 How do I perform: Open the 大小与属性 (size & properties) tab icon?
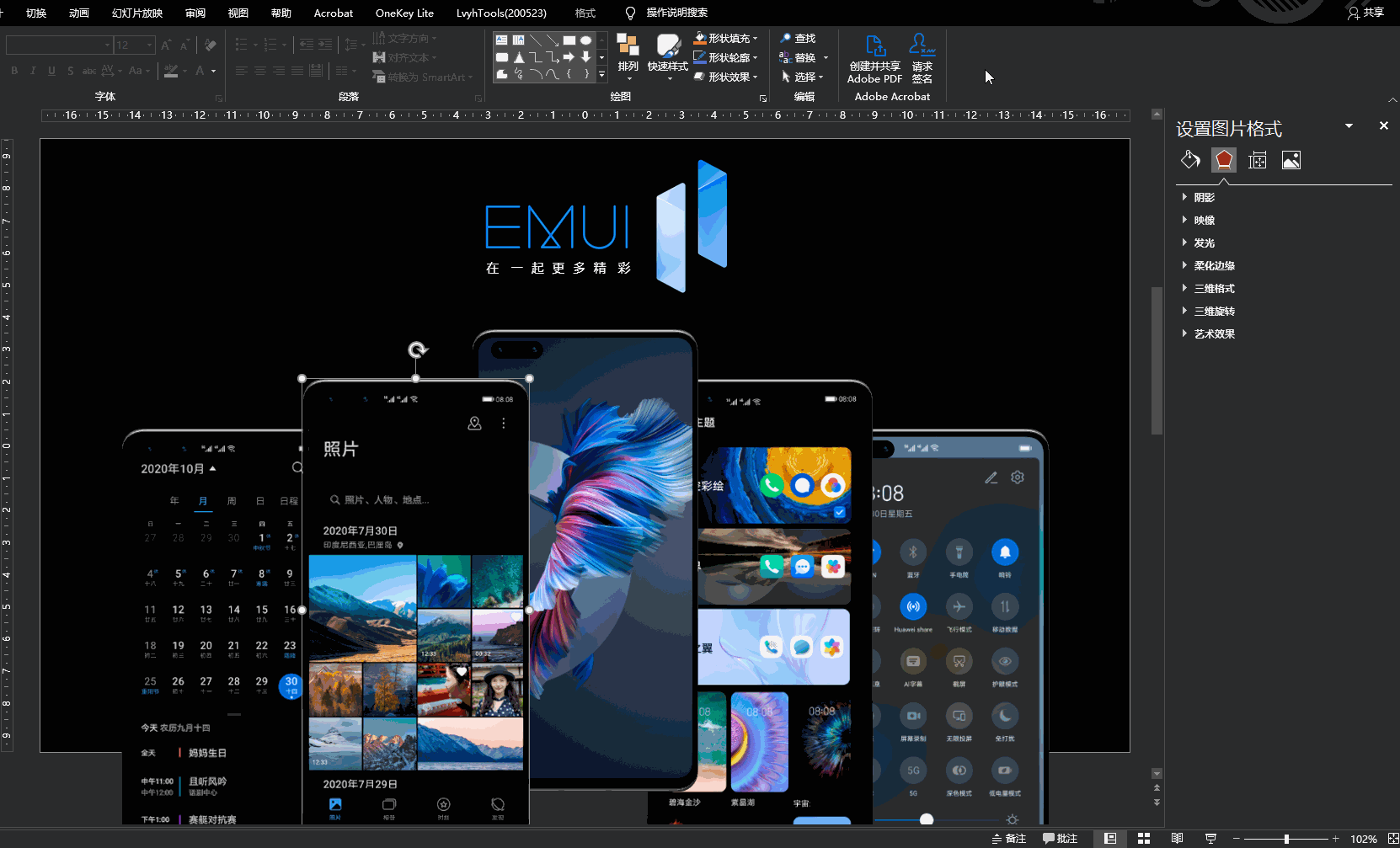click(x=1258, y=160)
